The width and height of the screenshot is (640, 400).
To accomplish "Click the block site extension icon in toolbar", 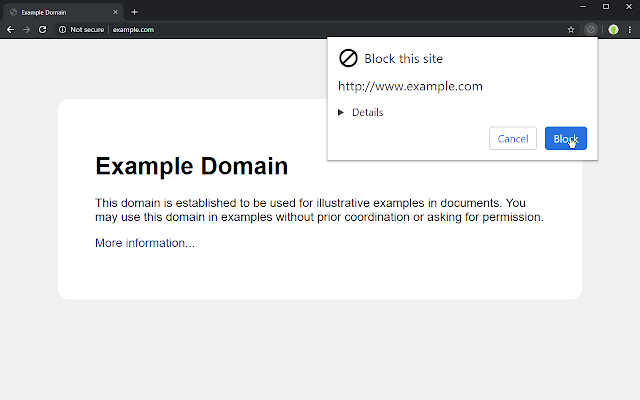I will tap(591, 29).
